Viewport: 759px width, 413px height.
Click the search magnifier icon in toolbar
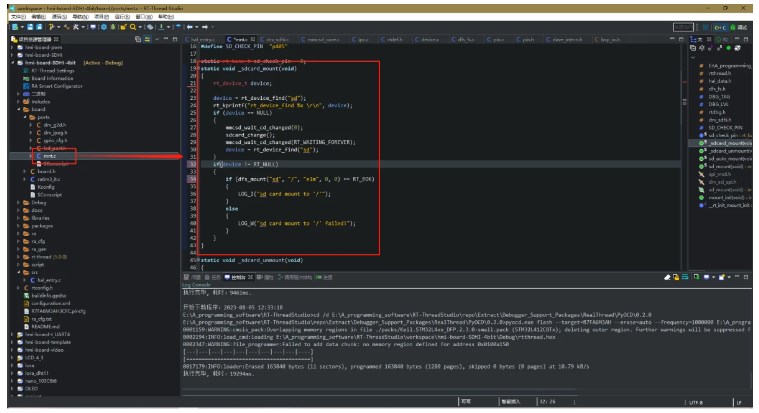133,27
